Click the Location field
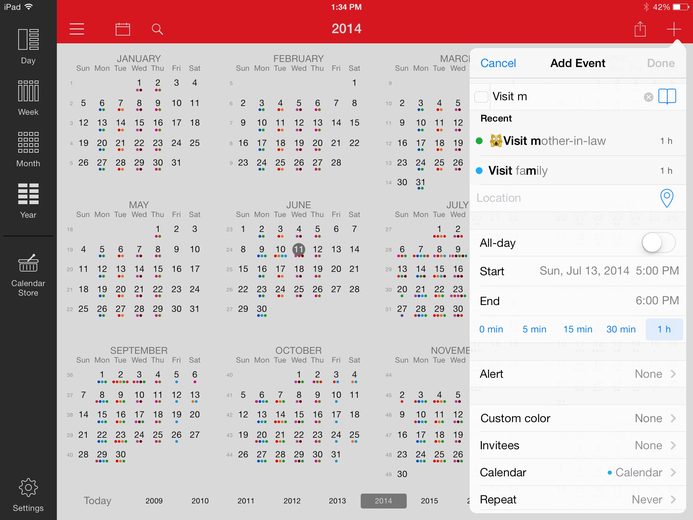Screen dimensions: 693x520 [x=566, y=198]
